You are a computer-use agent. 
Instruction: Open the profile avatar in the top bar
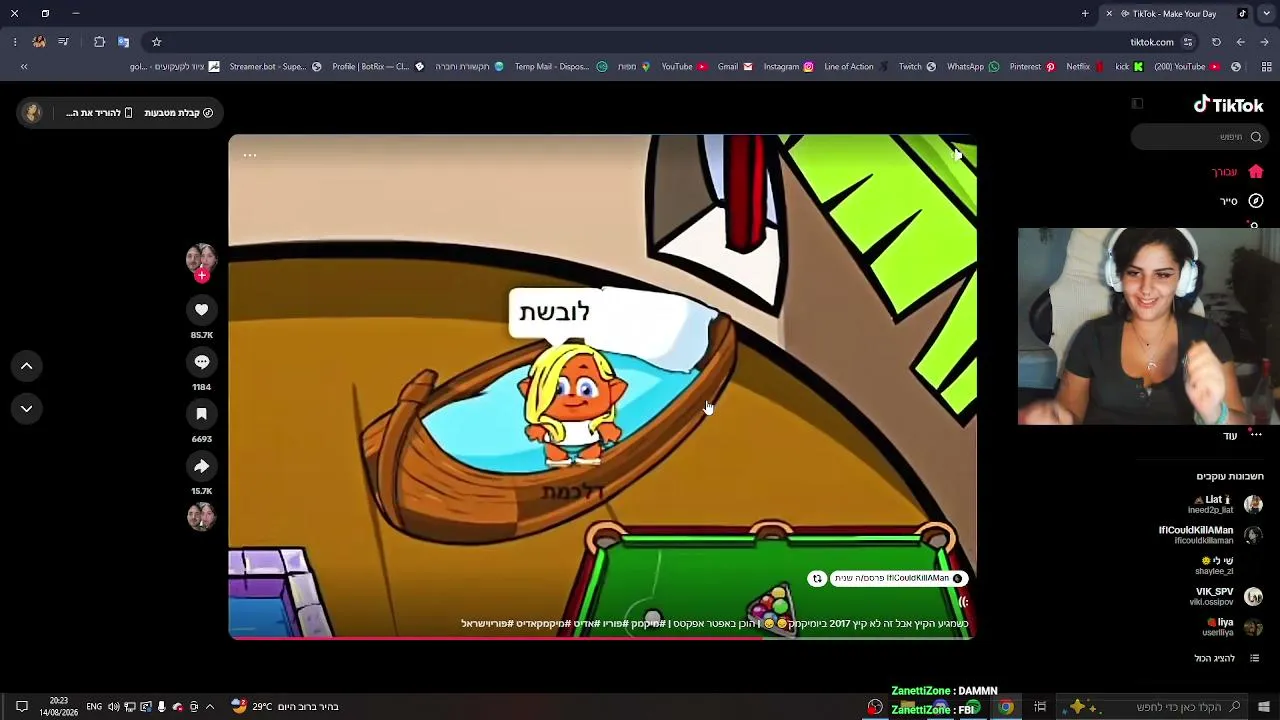pos(33,113)
